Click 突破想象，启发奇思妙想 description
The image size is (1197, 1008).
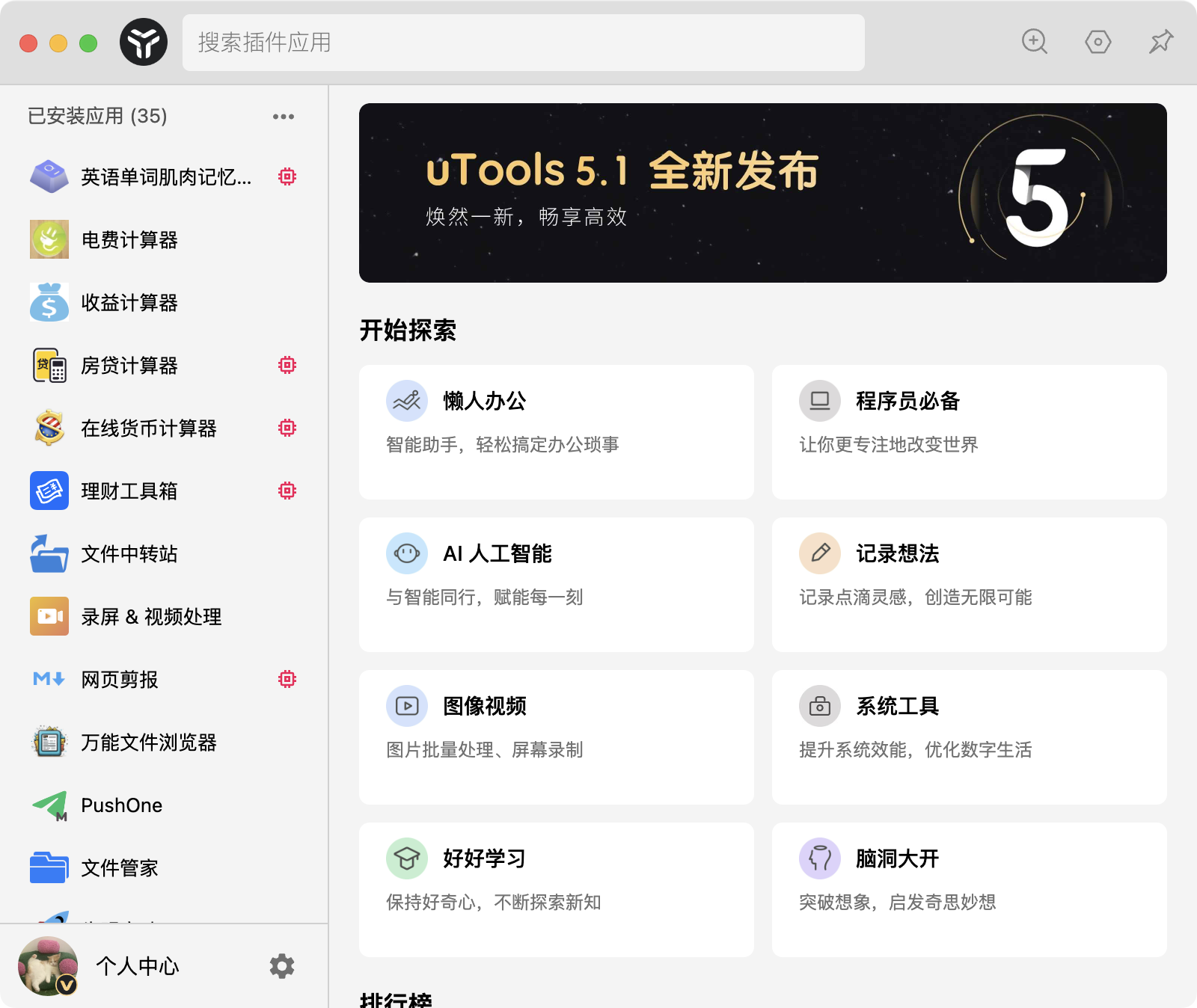[898, 903]
